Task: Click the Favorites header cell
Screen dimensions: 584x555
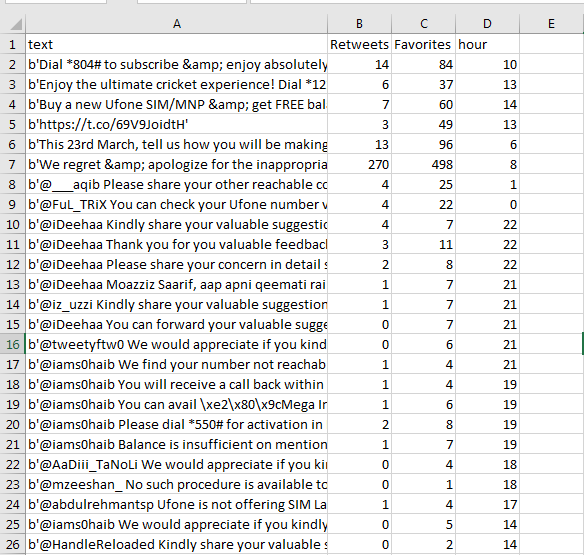Action: (423, 44)
